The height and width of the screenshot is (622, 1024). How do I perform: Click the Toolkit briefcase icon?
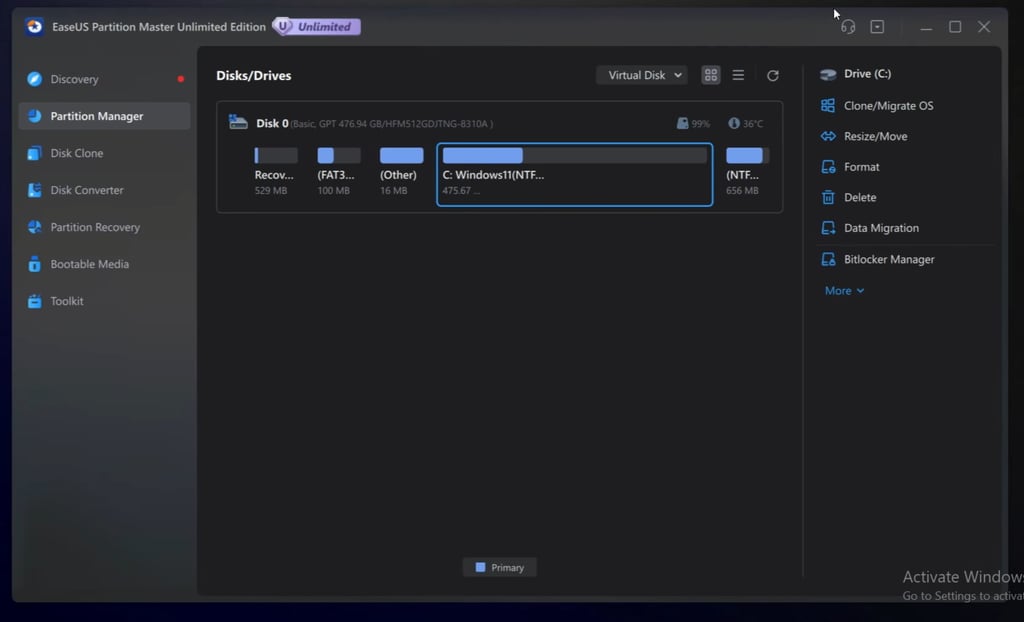pos(35,301)
